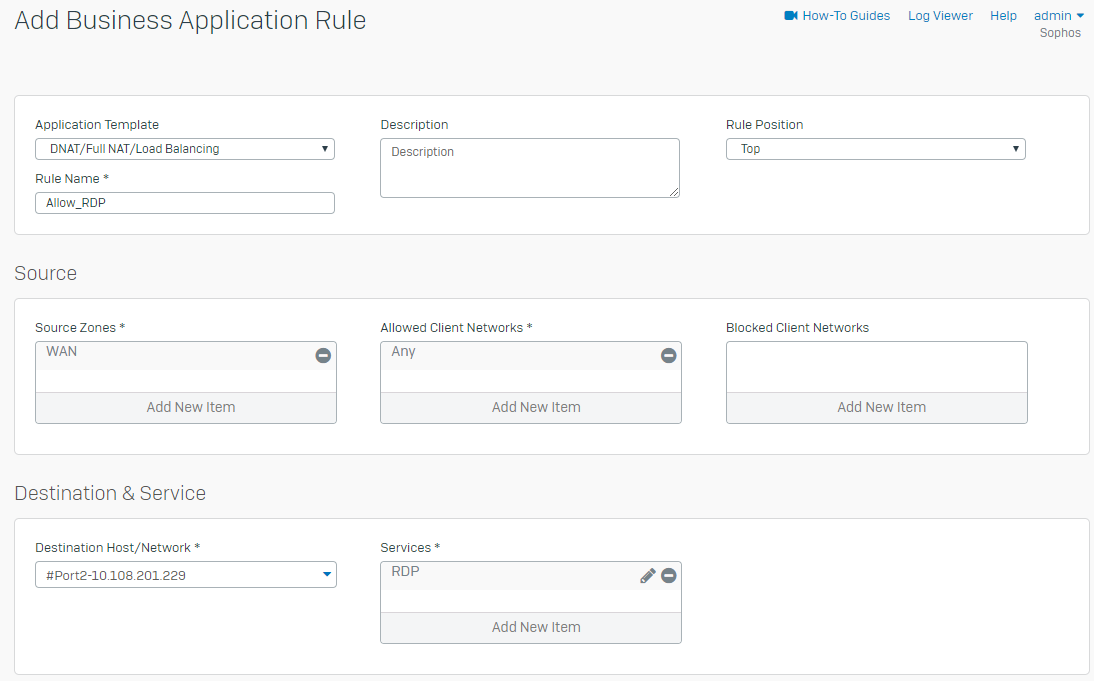Focus the Description text area

[x=529, y=168]
